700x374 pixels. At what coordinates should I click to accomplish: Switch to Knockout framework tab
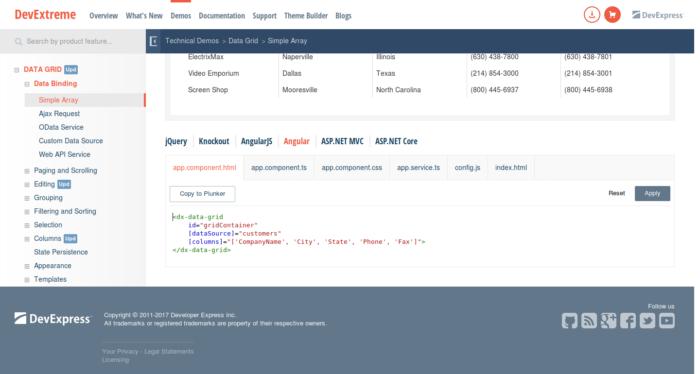coord(214,141)
